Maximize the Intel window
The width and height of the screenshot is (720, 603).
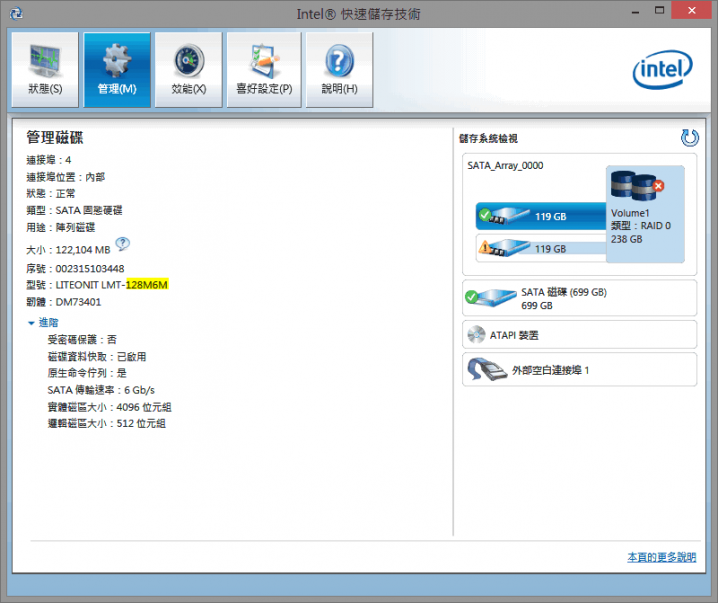659,11
